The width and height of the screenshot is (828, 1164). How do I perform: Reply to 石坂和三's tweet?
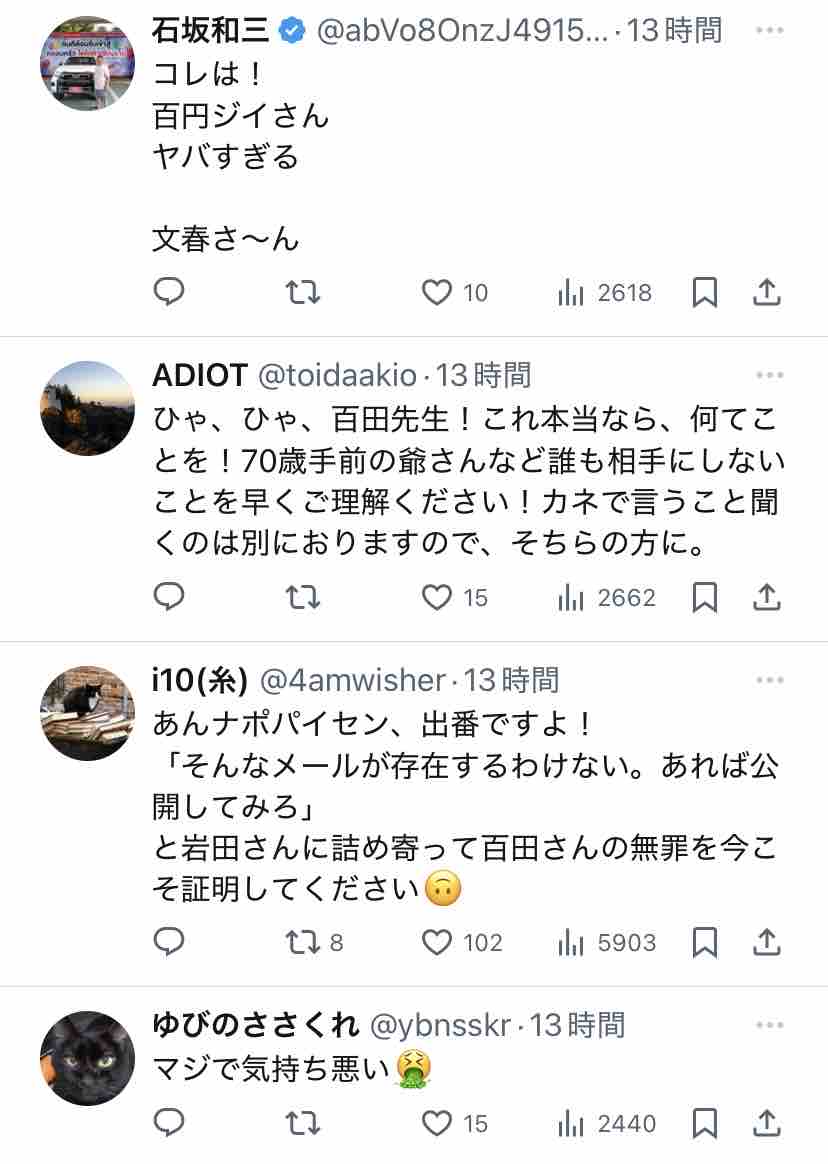169,292
